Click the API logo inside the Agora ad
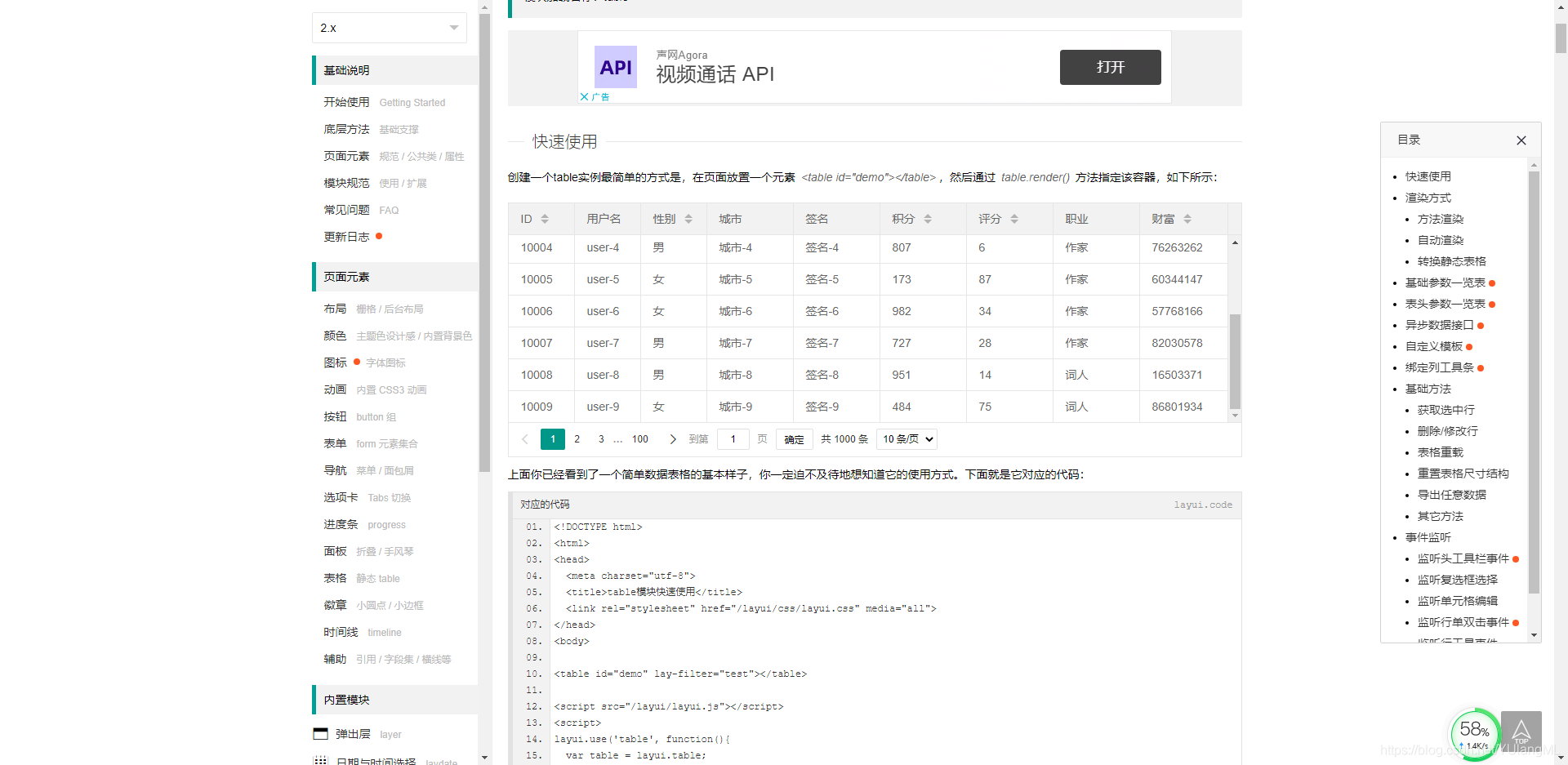Screen dimensions: 1568x765 616,67
